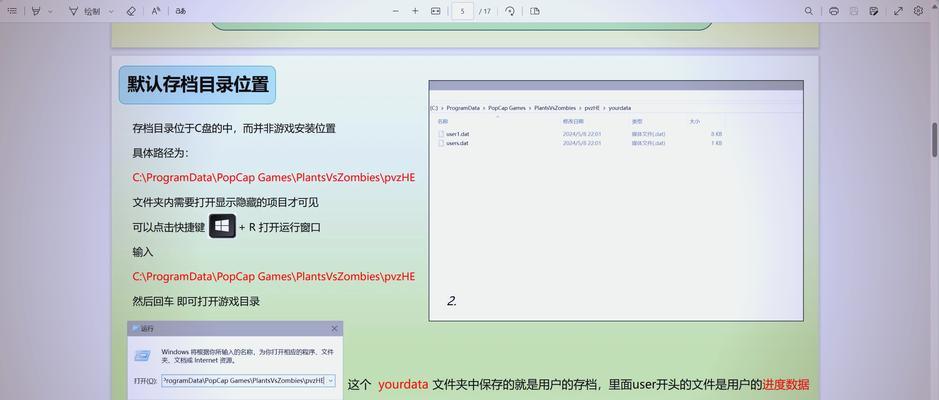Click the Run dialog image's close X

tap(334, 328)
